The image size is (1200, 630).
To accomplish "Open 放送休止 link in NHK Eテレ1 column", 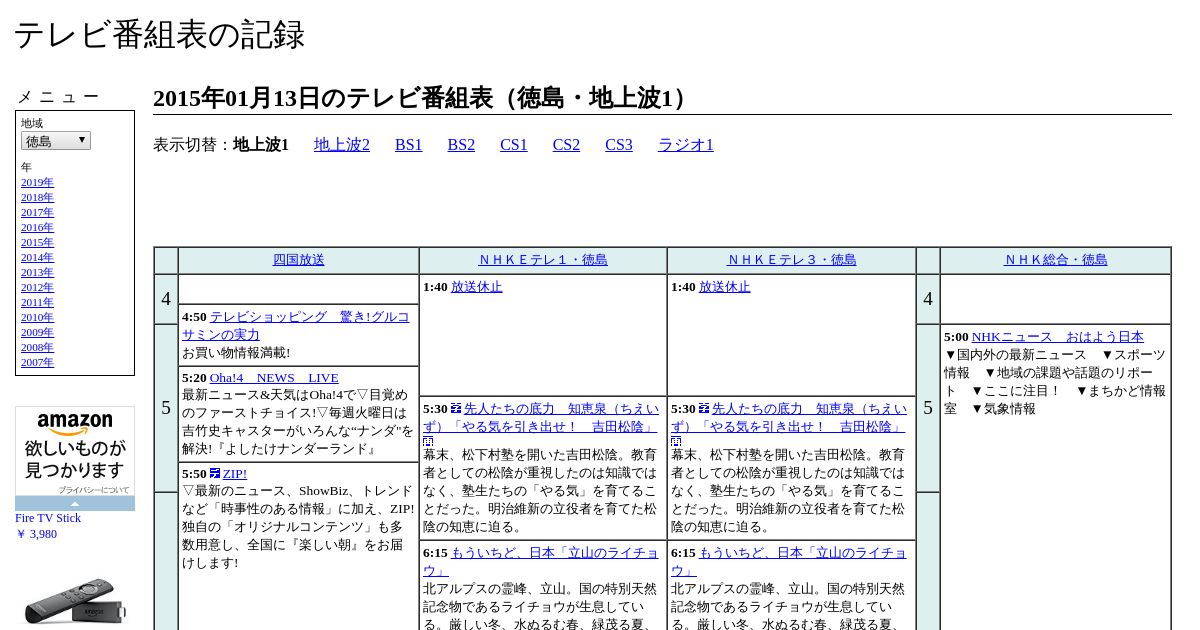I will [476, 287].
